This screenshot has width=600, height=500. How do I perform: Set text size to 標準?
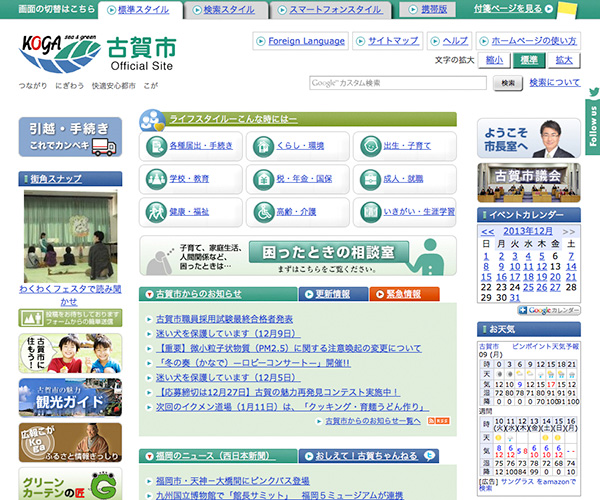527,60
